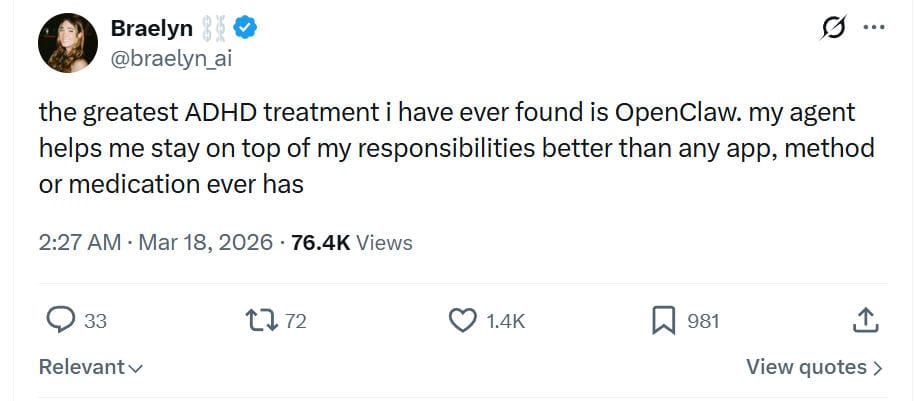
Task: Open the three-dot more options menu
Action: pyautogui.click(x=872, y=30)
